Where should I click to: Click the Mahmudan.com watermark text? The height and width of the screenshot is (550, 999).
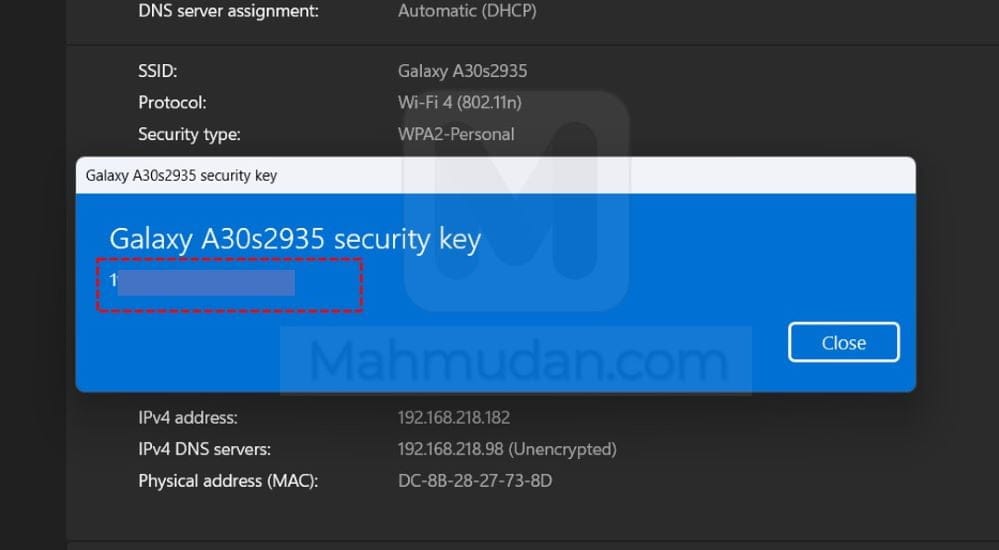point(516,360)
